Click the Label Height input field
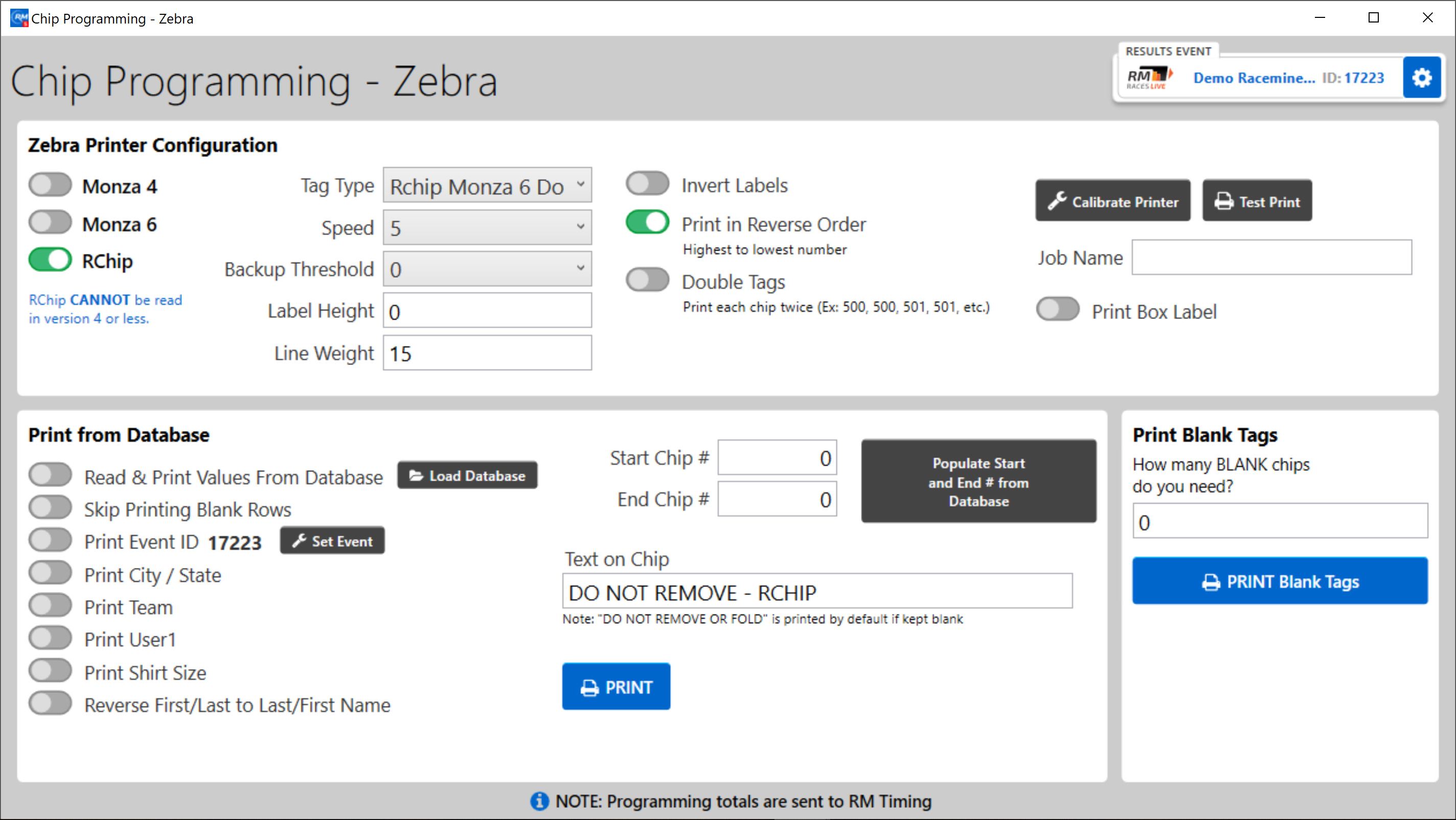This screenshot has width=1456, height=820. tap(487, 311)
